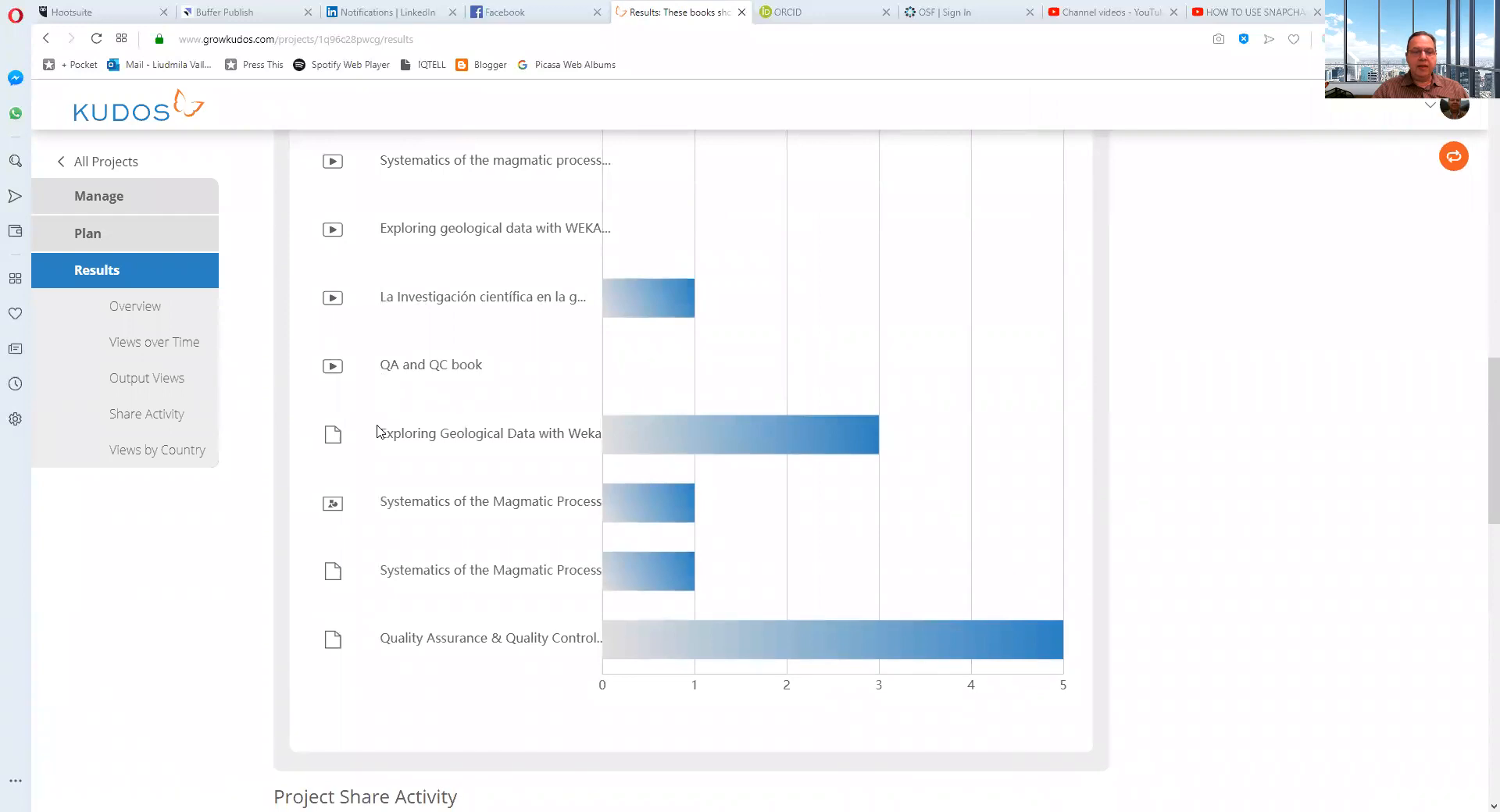This screenshot has width=1500, height=812.
Task: Go back to All Projects
Action: [x=98, y=162]
